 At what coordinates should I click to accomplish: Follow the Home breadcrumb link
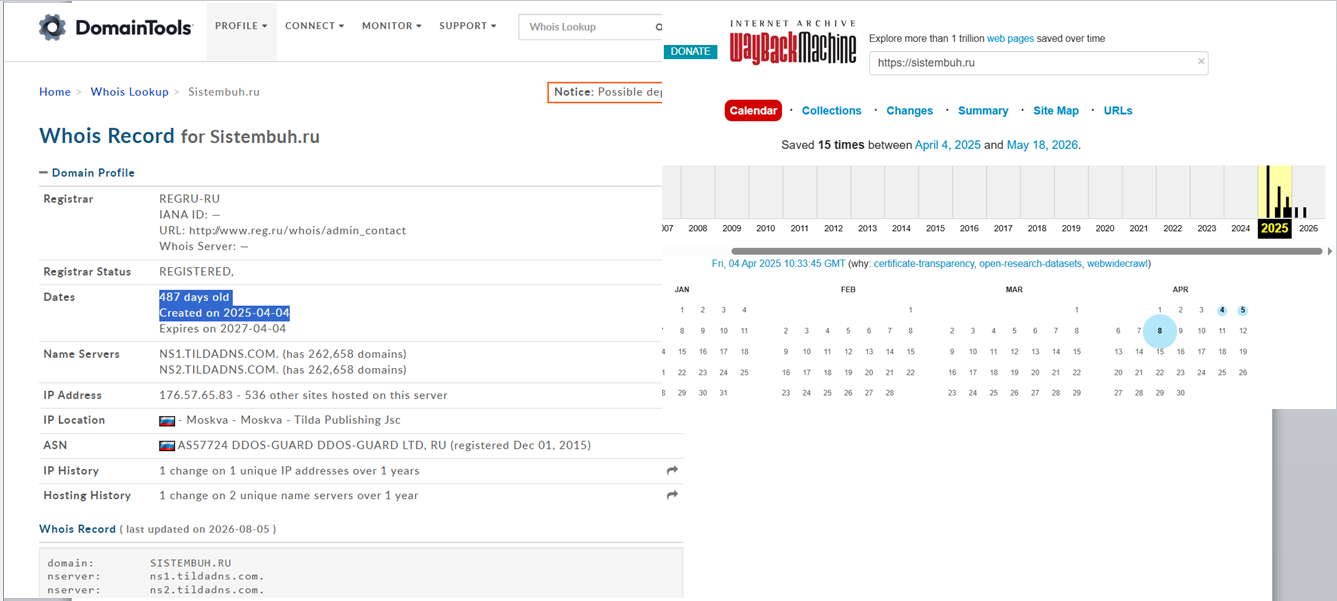click(55, 92)
